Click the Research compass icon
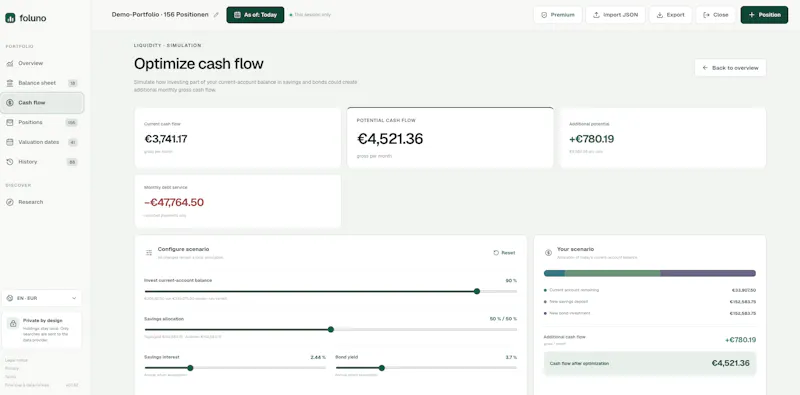 tap(10, 202)
